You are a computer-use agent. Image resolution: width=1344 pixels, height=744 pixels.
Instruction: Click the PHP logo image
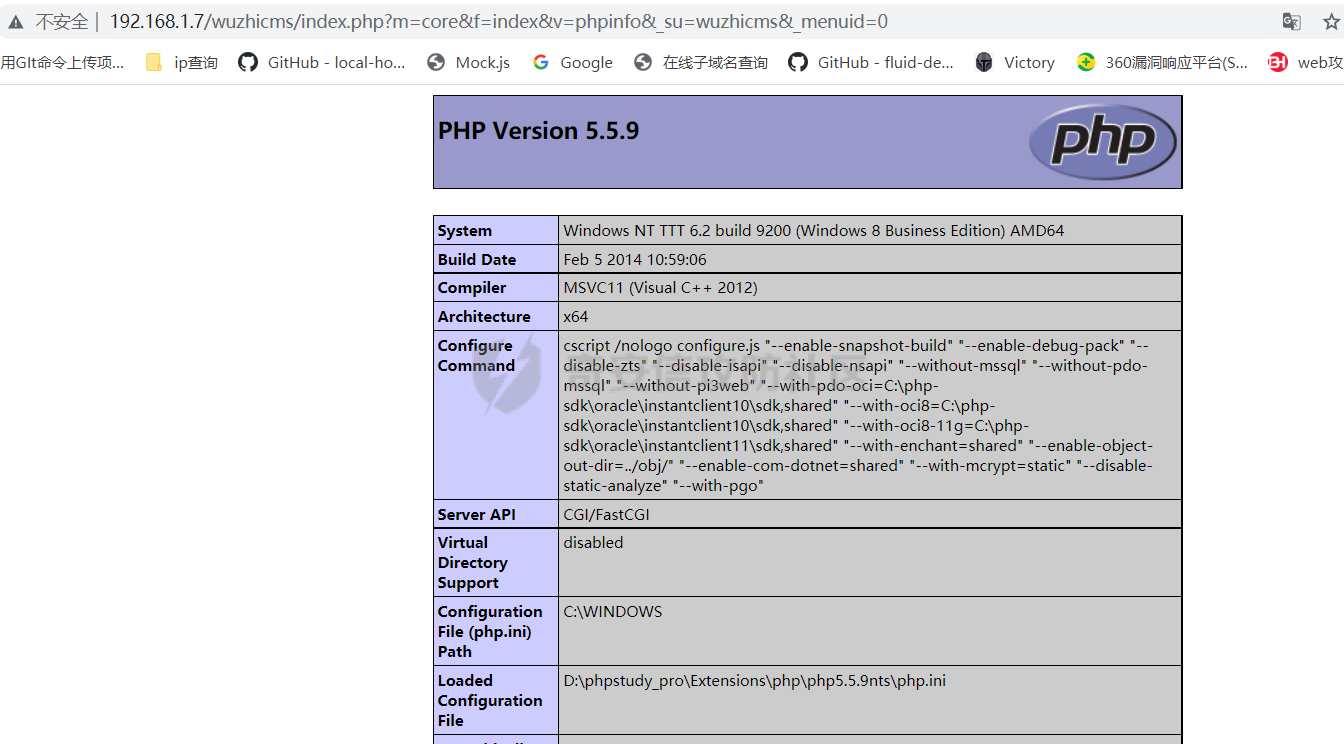coord(1103,142)
